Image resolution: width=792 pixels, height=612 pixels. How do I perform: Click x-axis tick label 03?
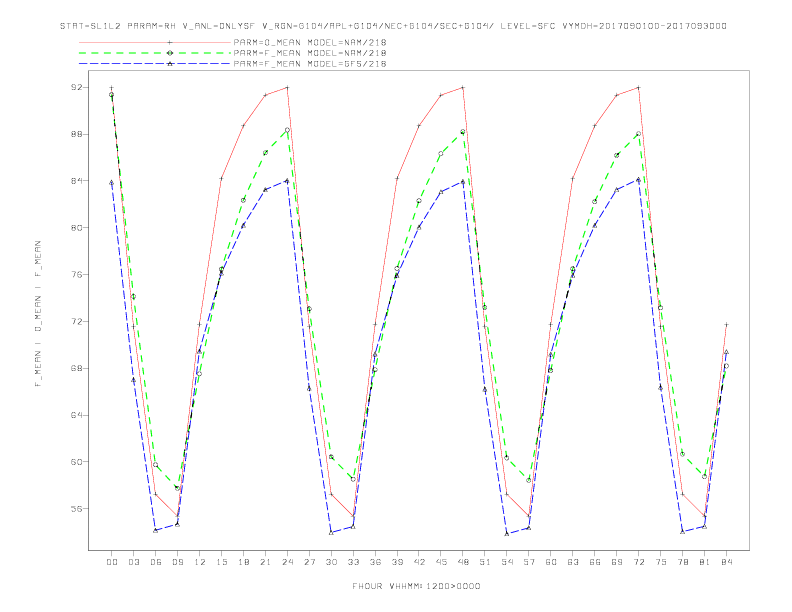point(133,562)
